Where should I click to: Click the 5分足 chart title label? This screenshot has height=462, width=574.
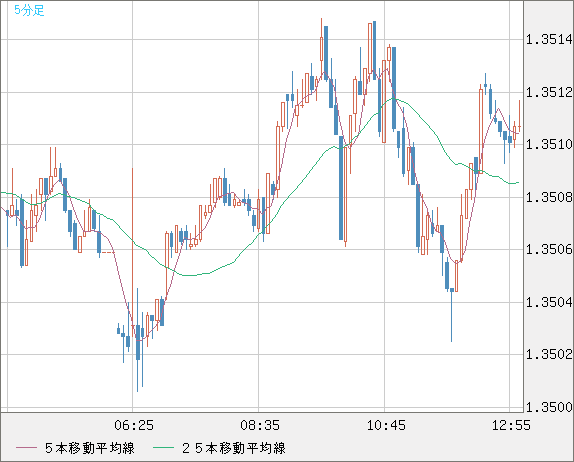coord(29,10)
